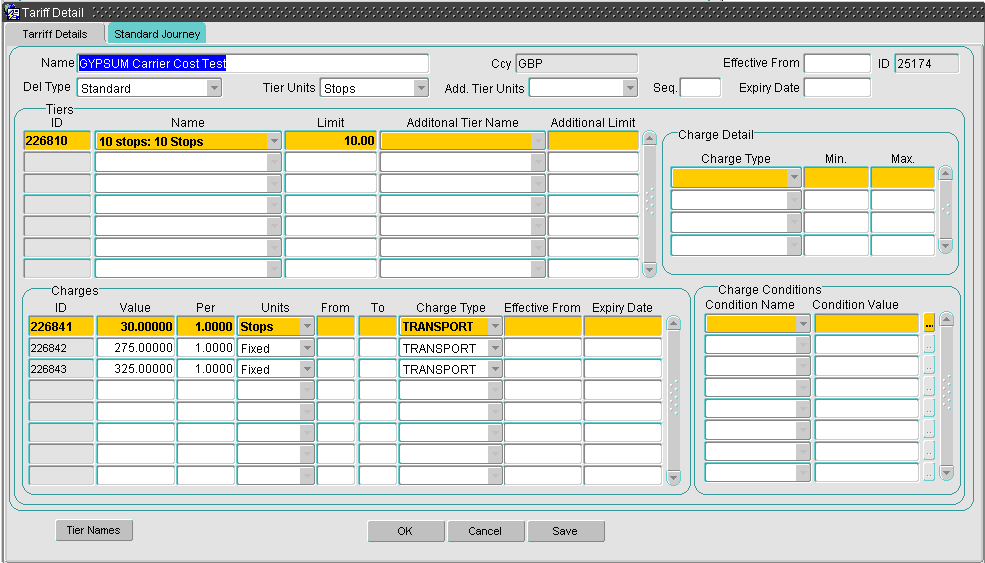Screen dimensions: 985x563
Task: Click the Charges list scroll down arrow
Action: pos(673,478)
